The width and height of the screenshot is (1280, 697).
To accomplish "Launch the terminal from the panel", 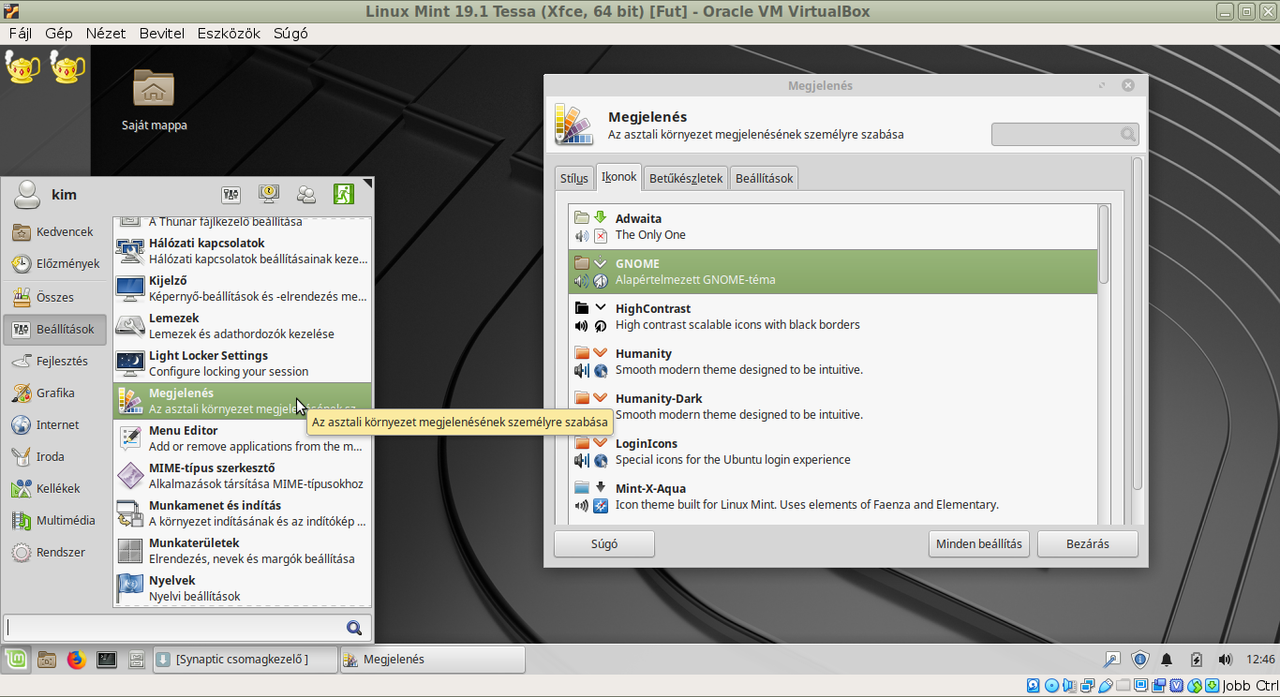I will [x=106, y=659].
